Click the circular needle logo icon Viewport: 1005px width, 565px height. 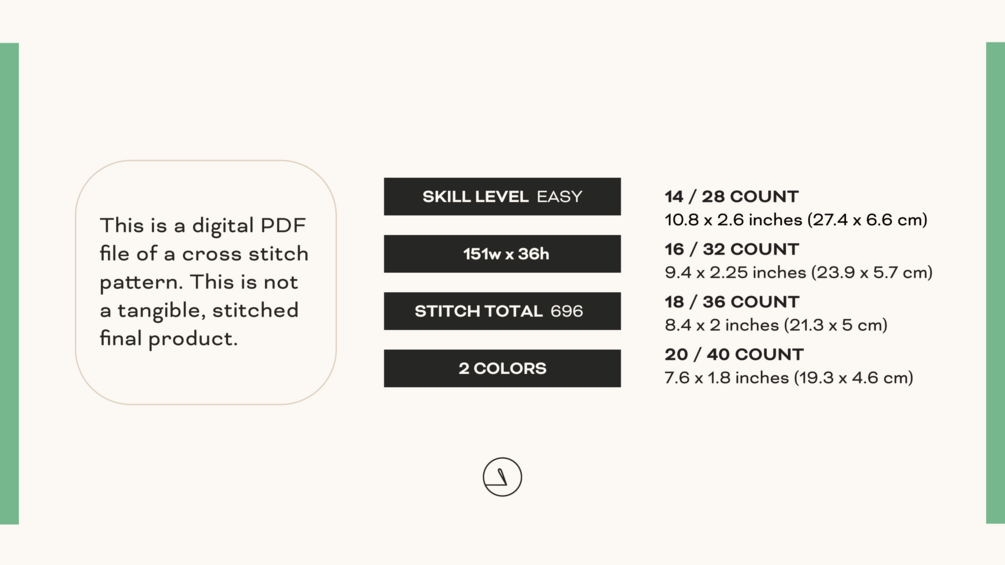[502, 477]
